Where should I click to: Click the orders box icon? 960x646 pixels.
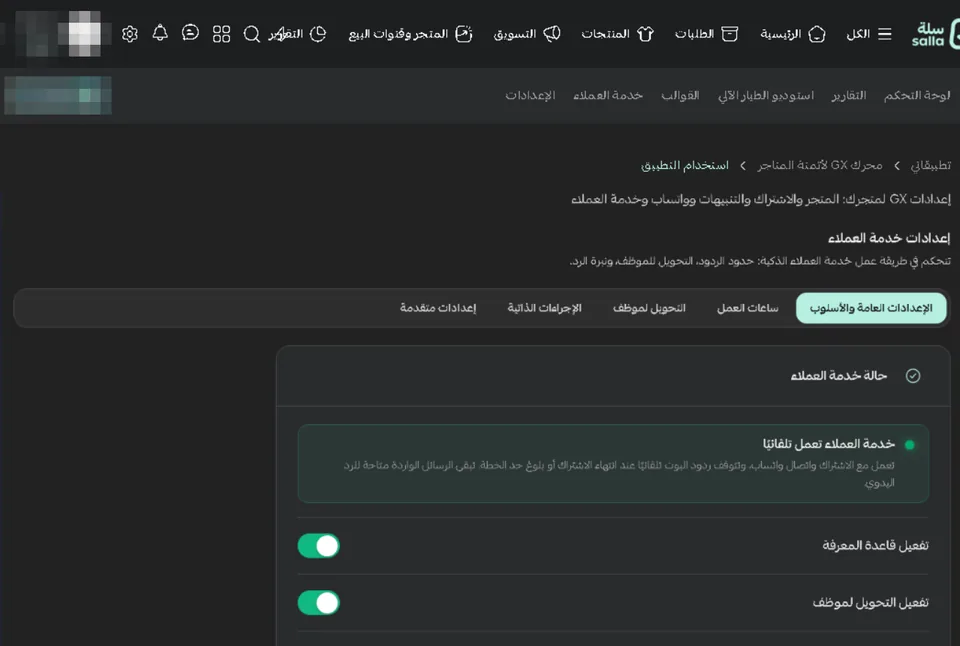coord(730,34)
